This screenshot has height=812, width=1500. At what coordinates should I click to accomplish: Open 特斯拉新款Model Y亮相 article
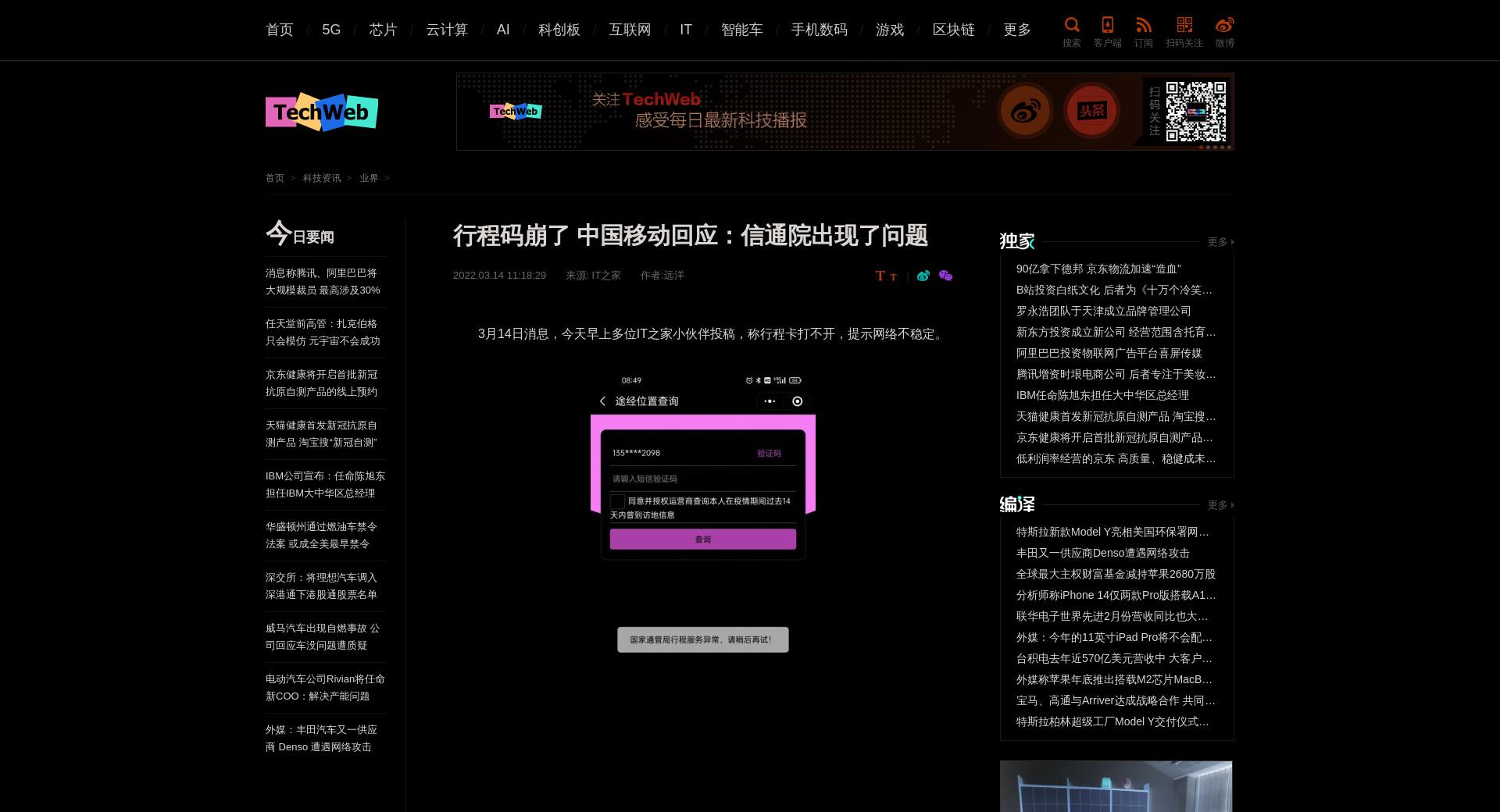tap(1113, 532)
